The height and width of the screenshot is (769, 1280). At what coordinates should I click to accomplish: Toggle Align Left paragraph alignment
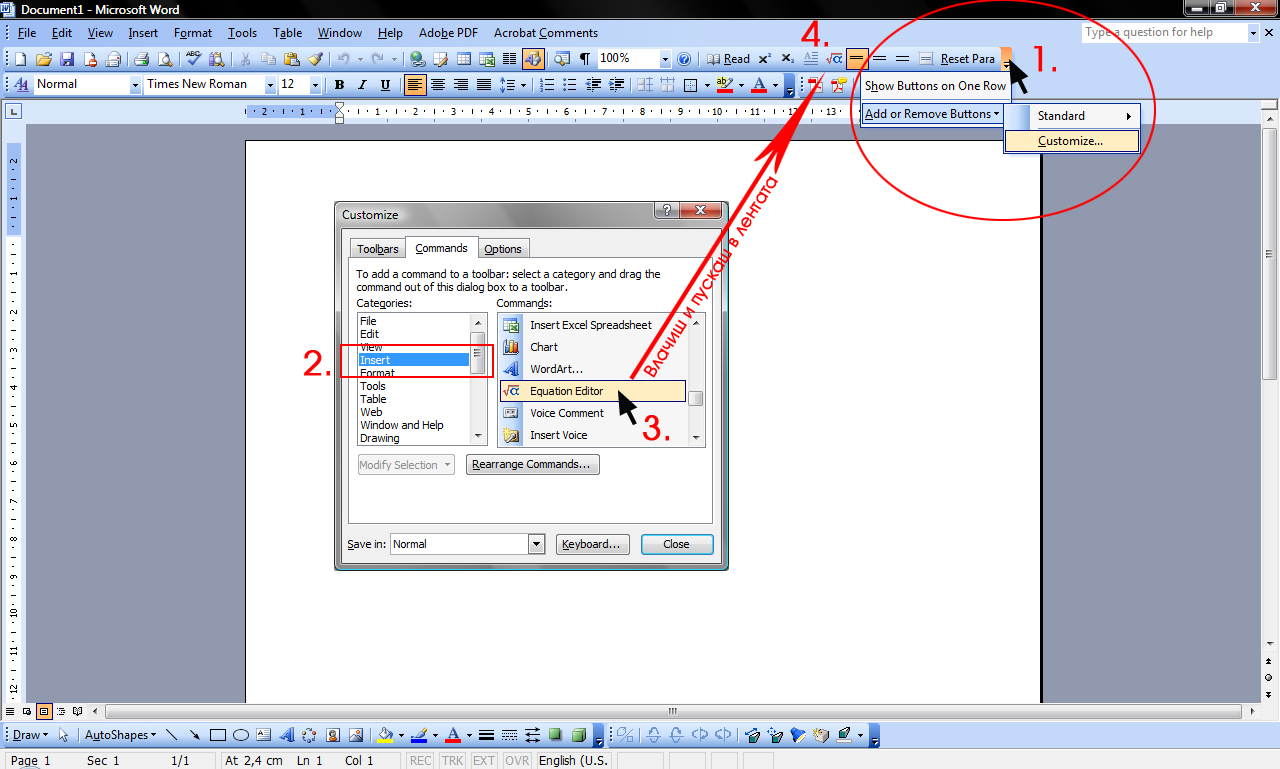[415, 85]
